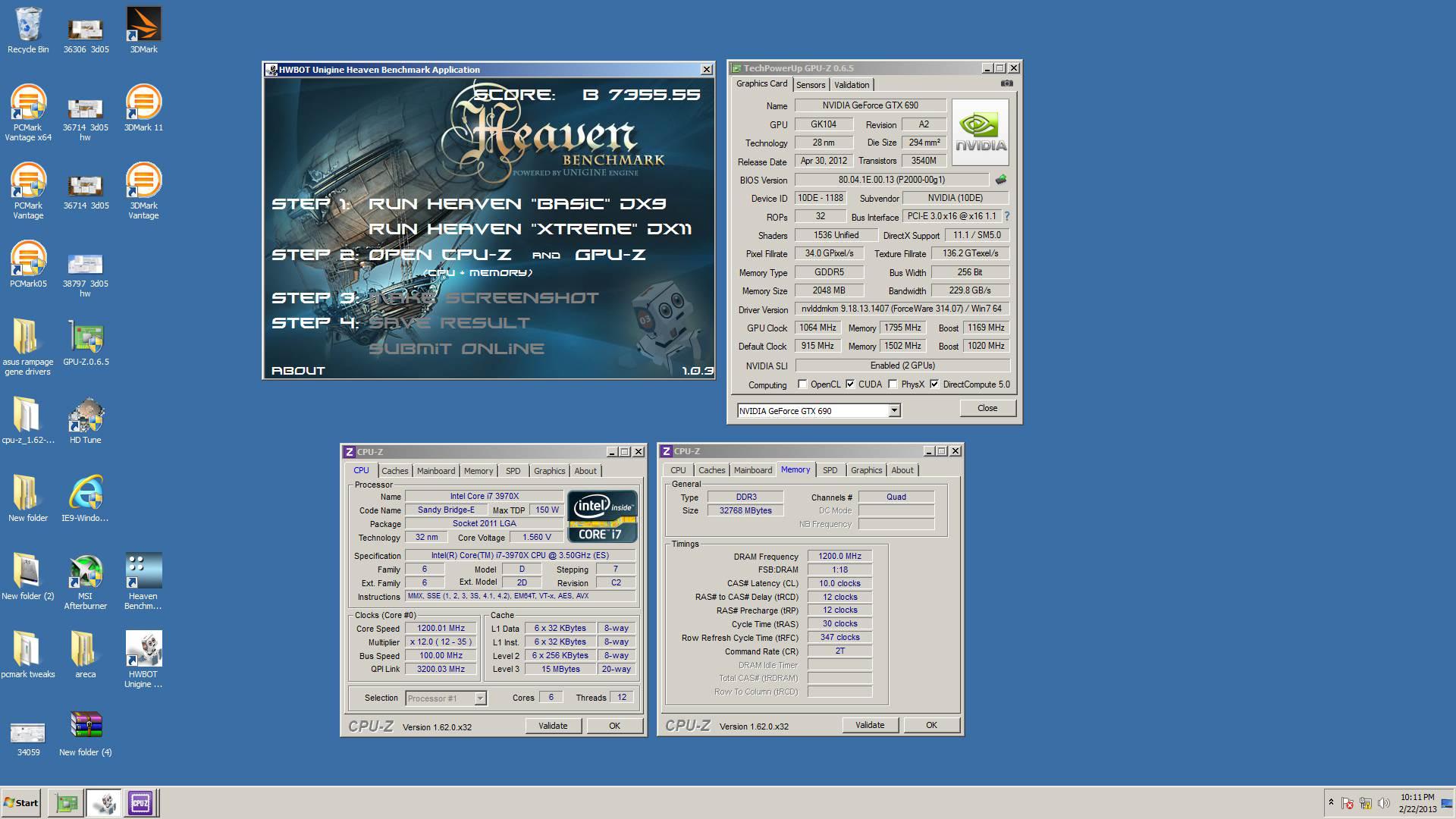Click OK in left CPU-Z window
The width and height of the screenshot is (1456, 819).
click(614, 726)
